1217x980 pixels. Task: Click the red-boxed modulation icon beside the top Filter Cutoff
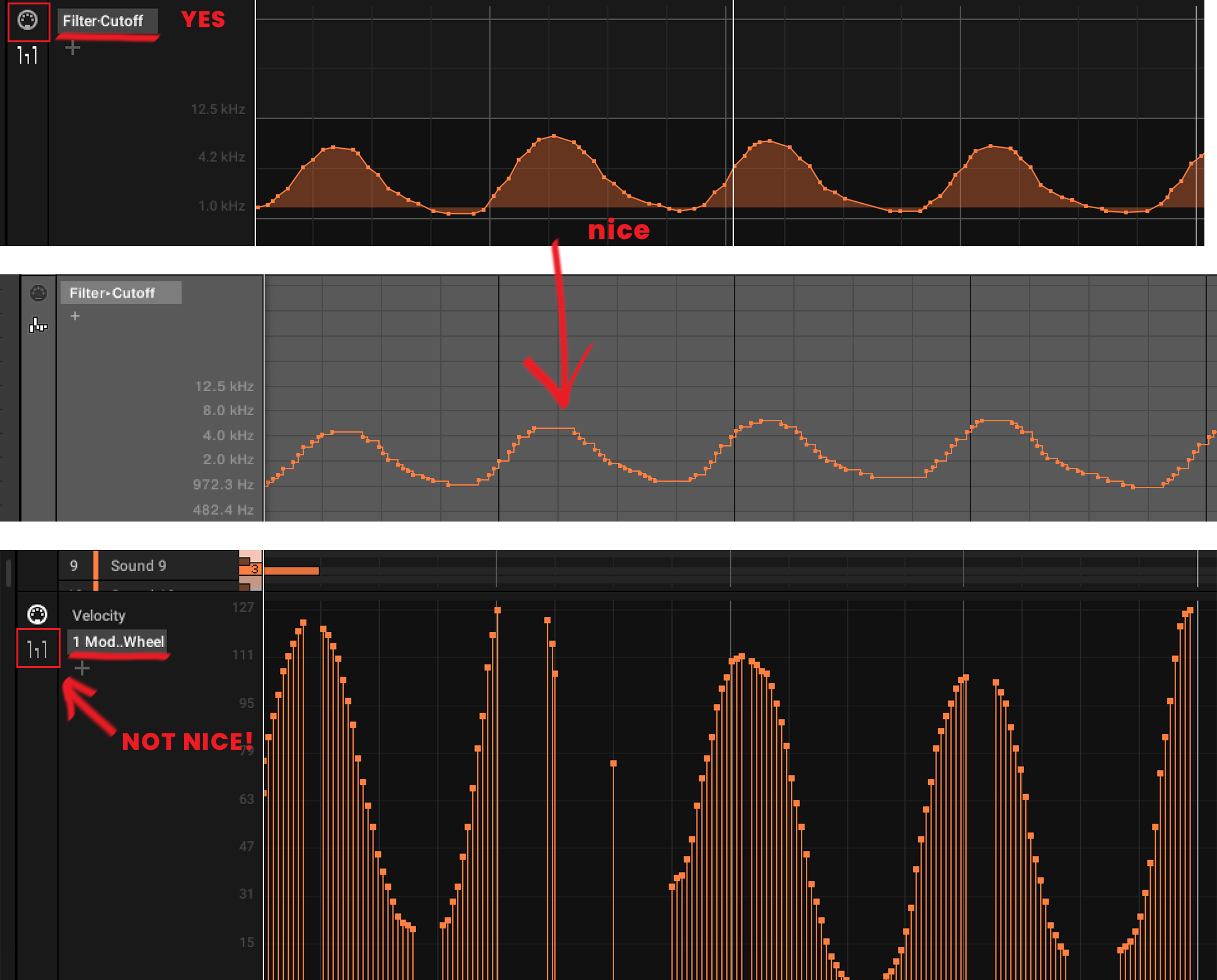tap(28, 21)
